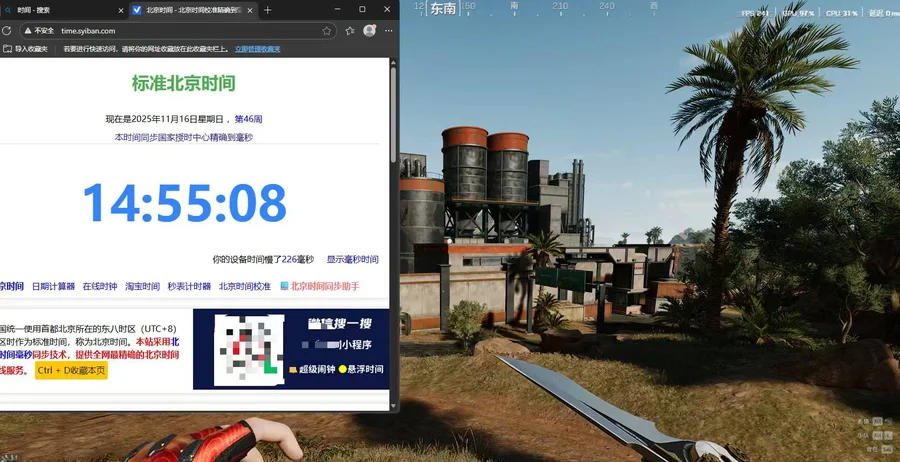Click the star icon in the address bar
The height and width of the screenshot is (462, 900).
click(x=327, y=31)
